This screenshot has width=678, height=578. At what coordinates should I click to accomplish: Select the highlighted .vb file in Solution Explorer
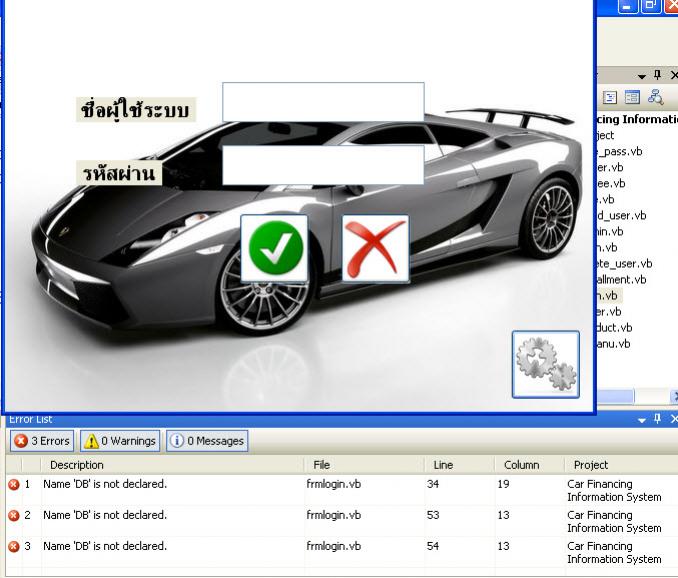coord(609,296)
